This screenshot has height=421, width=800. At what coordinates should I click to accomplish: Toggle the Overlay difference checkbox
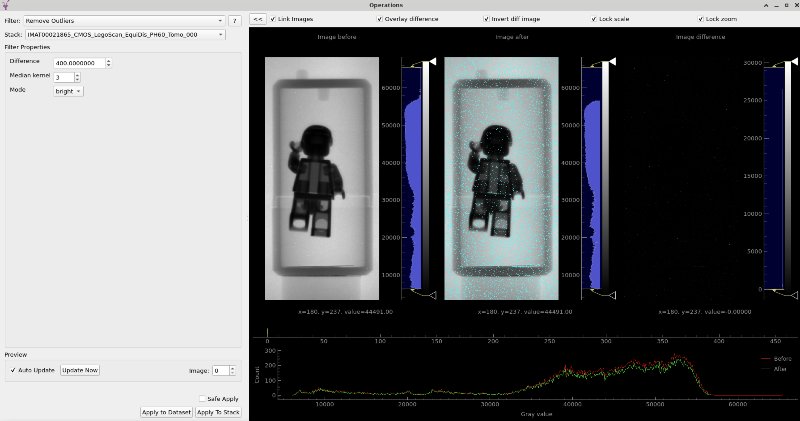pyautogui.click(x=374, y=19)
